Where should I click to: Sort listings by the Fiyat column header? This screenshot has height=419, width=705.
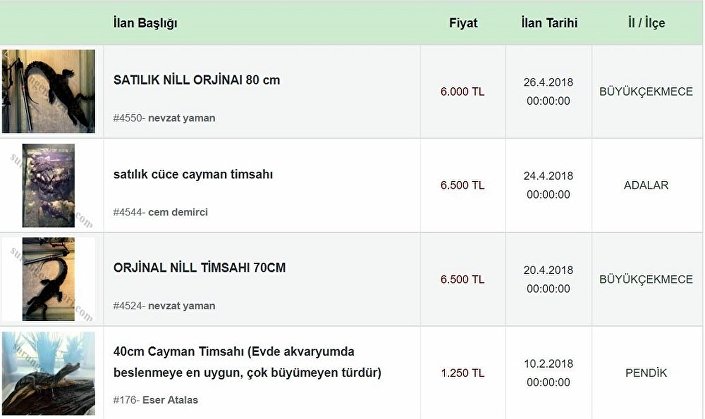point(463,23)
